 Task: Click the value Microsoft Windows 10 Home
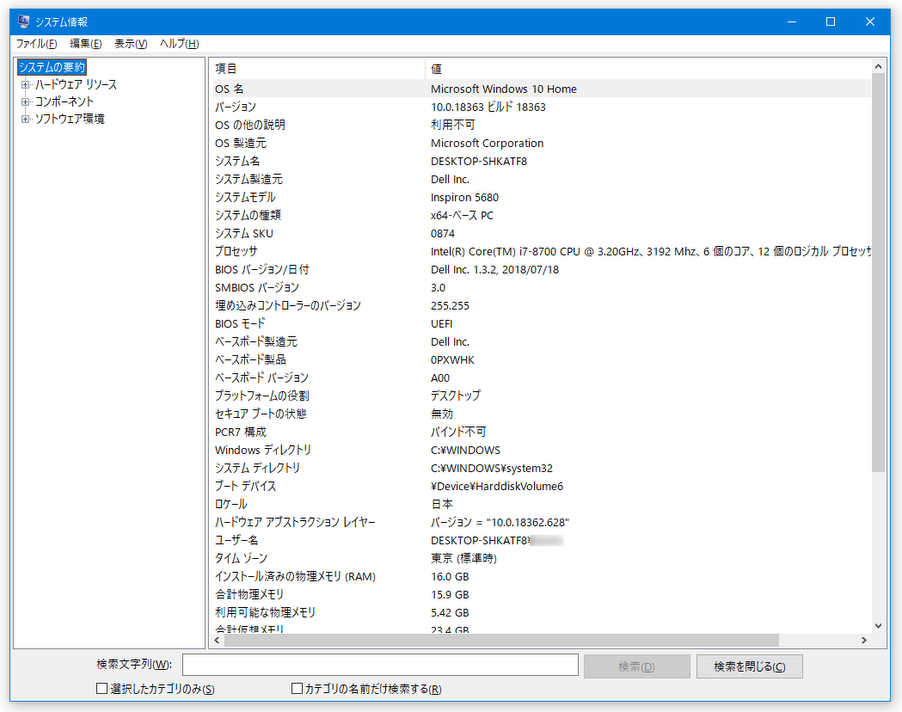pyautogui.click(x=503, y=89)
